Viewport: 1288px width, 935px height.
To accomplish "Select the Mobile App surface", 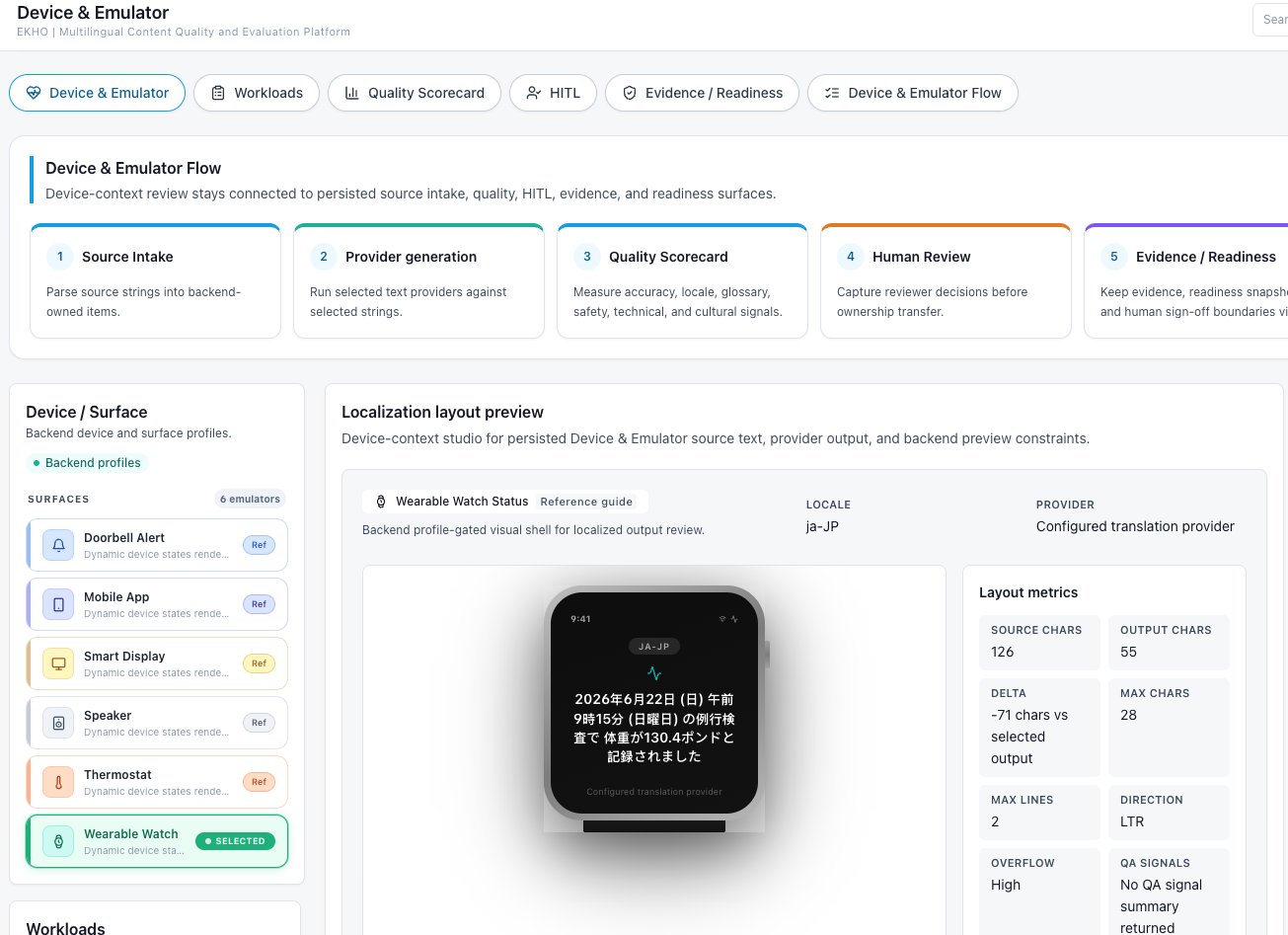I will (157, 604).
